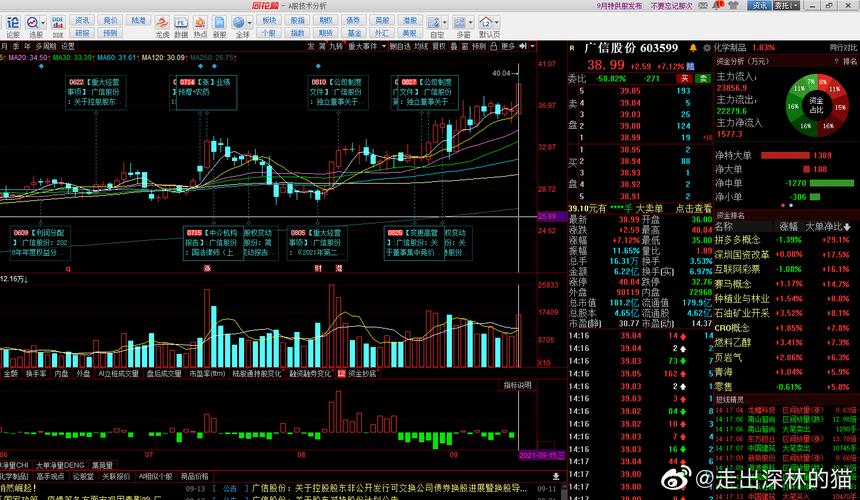Click the 指数 toolbar button

pos(297,33)
